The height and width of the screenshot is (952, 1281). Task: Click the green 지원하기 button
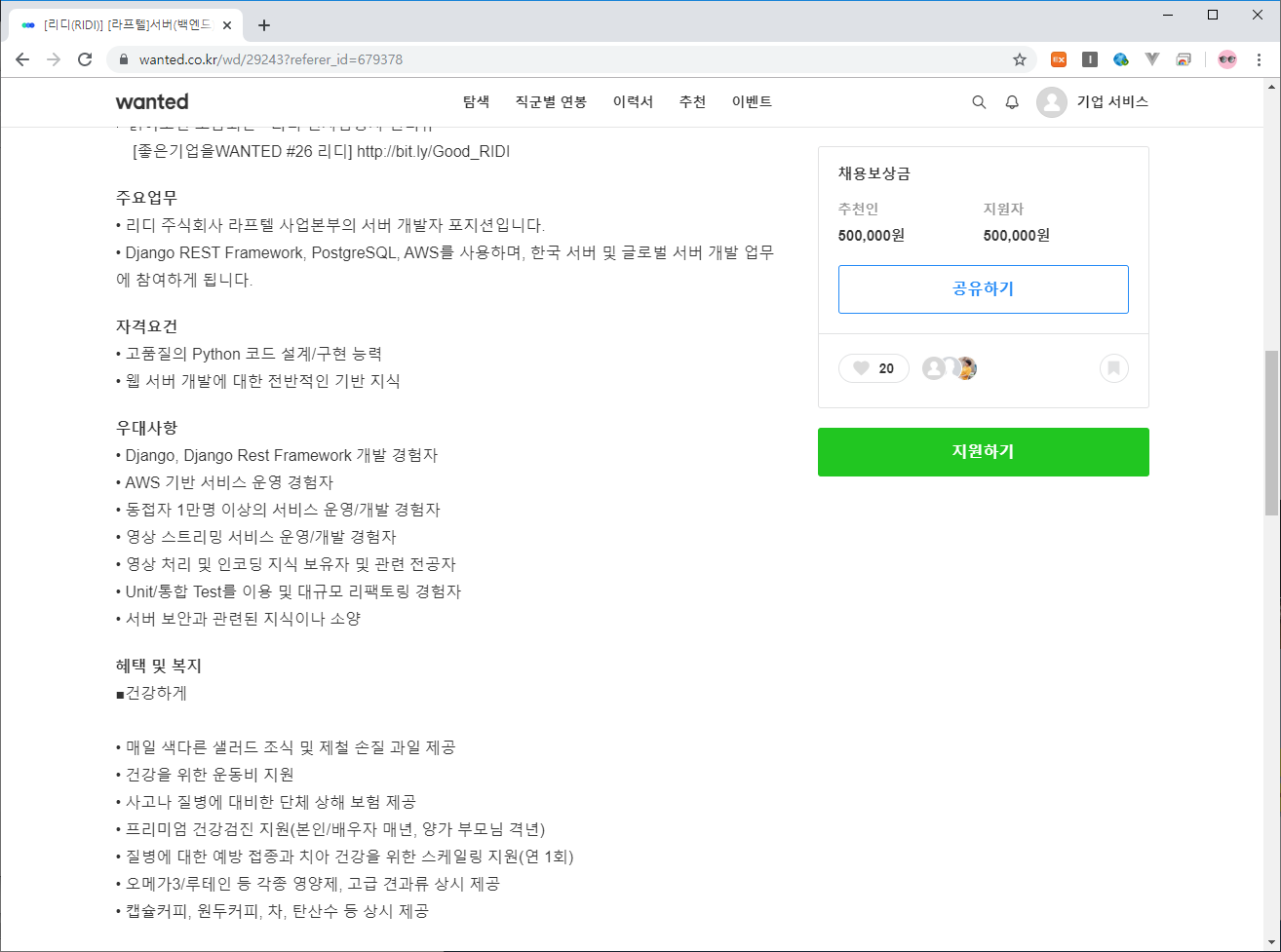tap(983, 452)
